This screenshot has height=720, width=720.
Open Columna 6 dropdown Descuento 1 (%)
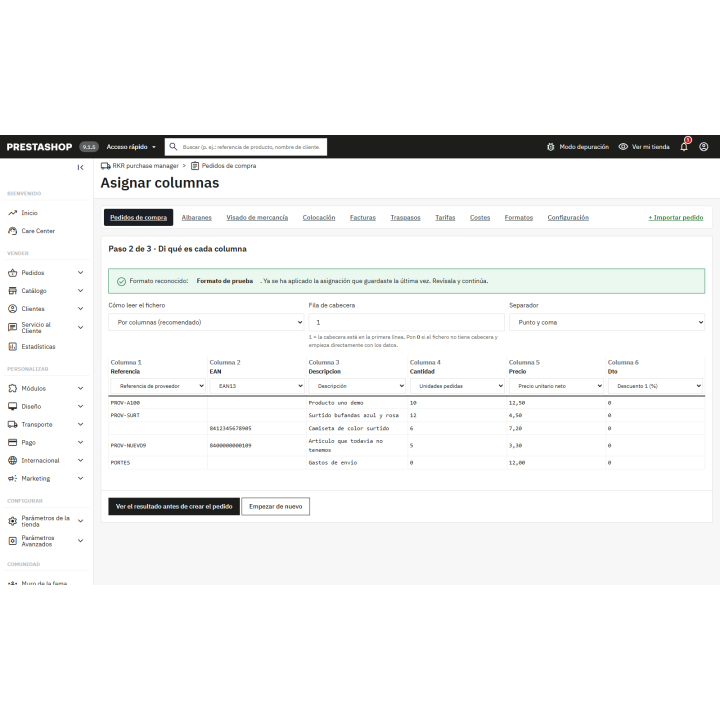pos(655,386)
